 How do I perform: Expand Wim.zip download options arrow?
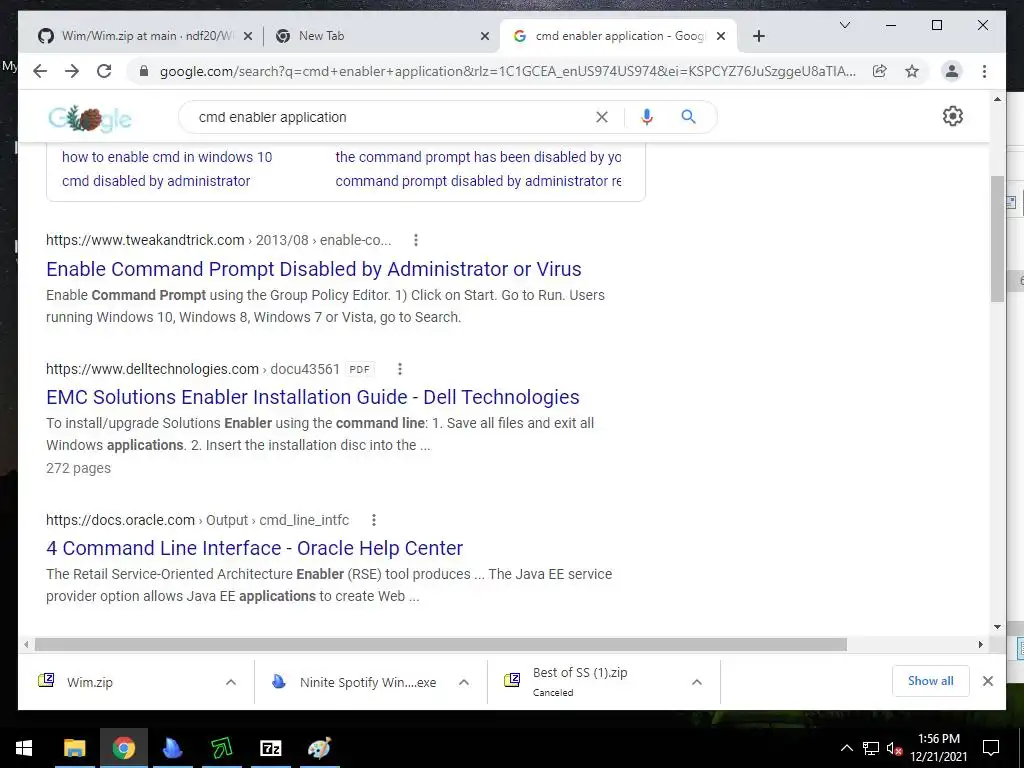point(231,682)
